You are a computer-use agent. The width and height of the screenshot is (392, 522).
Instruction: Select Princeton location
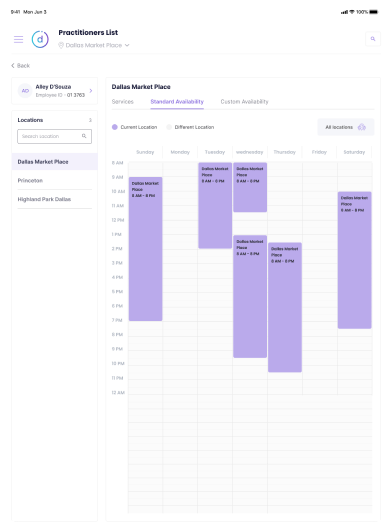(55, 180)
